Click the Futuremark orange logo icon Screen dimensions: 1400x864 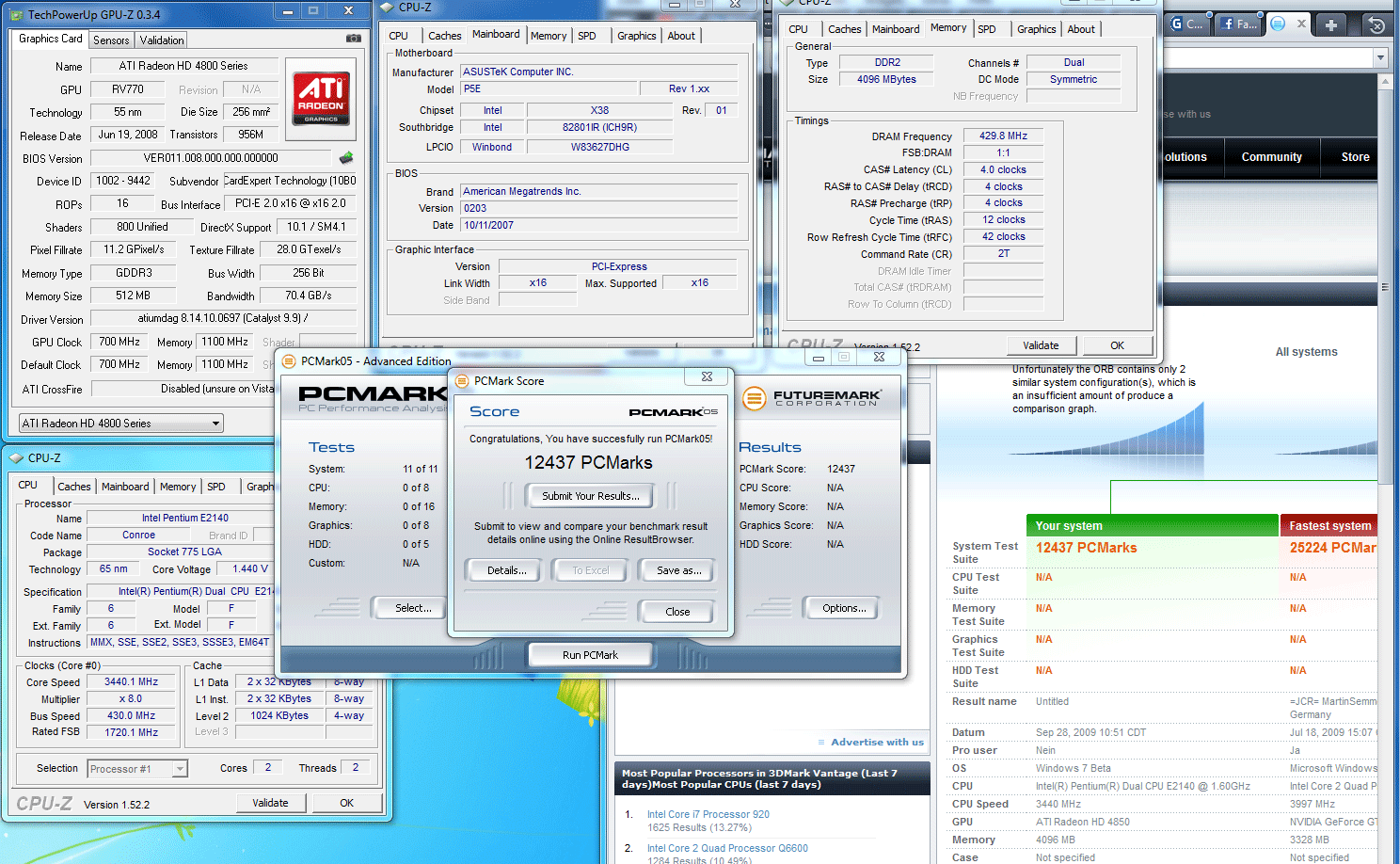pyautogui.click(x=754, y=398)
